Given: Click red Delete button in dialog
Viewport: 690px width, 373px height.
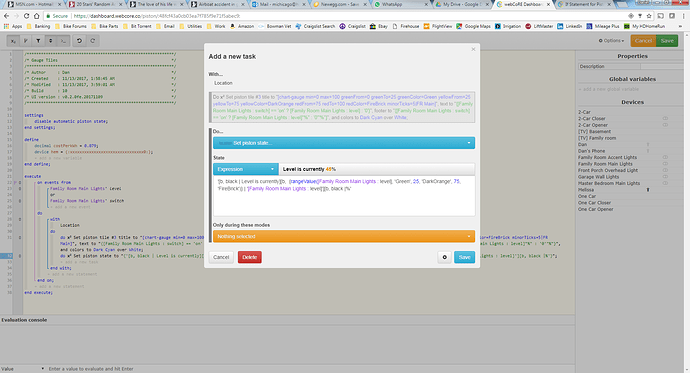Looking at the screenshot, I should 250,257.
